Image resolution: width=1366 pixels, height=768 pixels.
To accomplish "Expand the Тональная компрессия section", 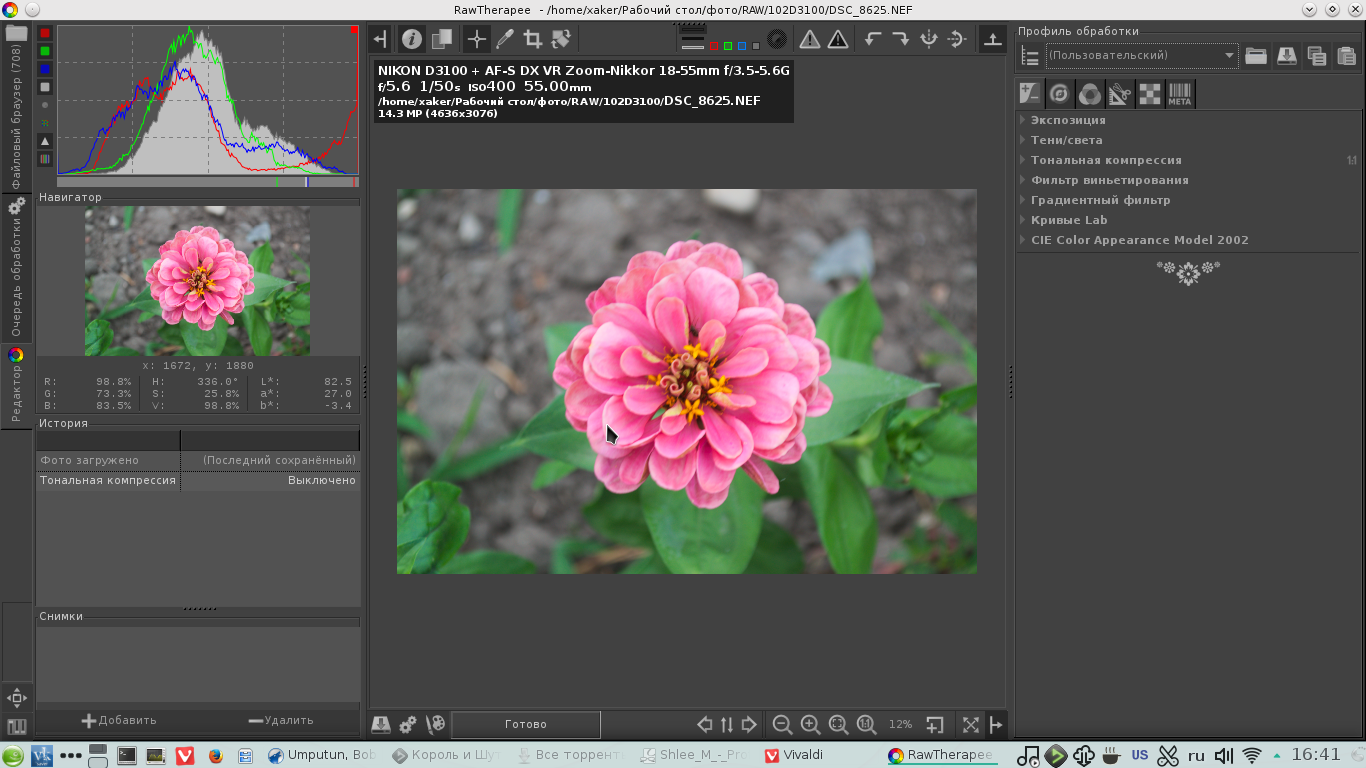I will (1187, 160).
